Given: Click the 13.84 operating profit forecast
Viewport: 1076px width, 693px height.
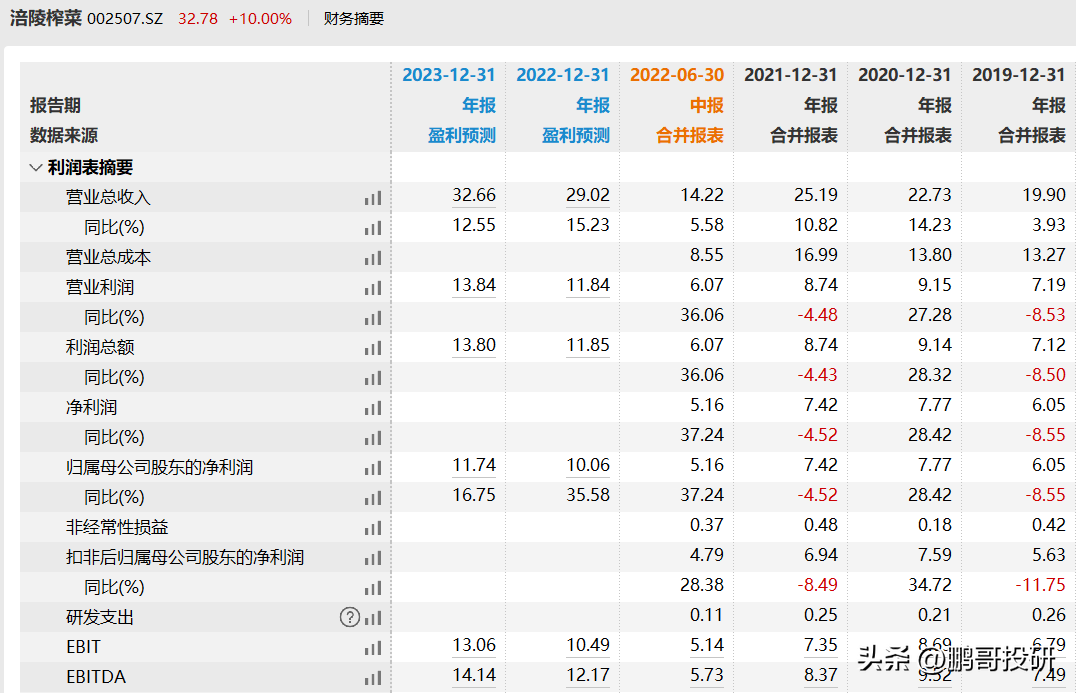Looking at the screenshot, I should click(473, 285).
